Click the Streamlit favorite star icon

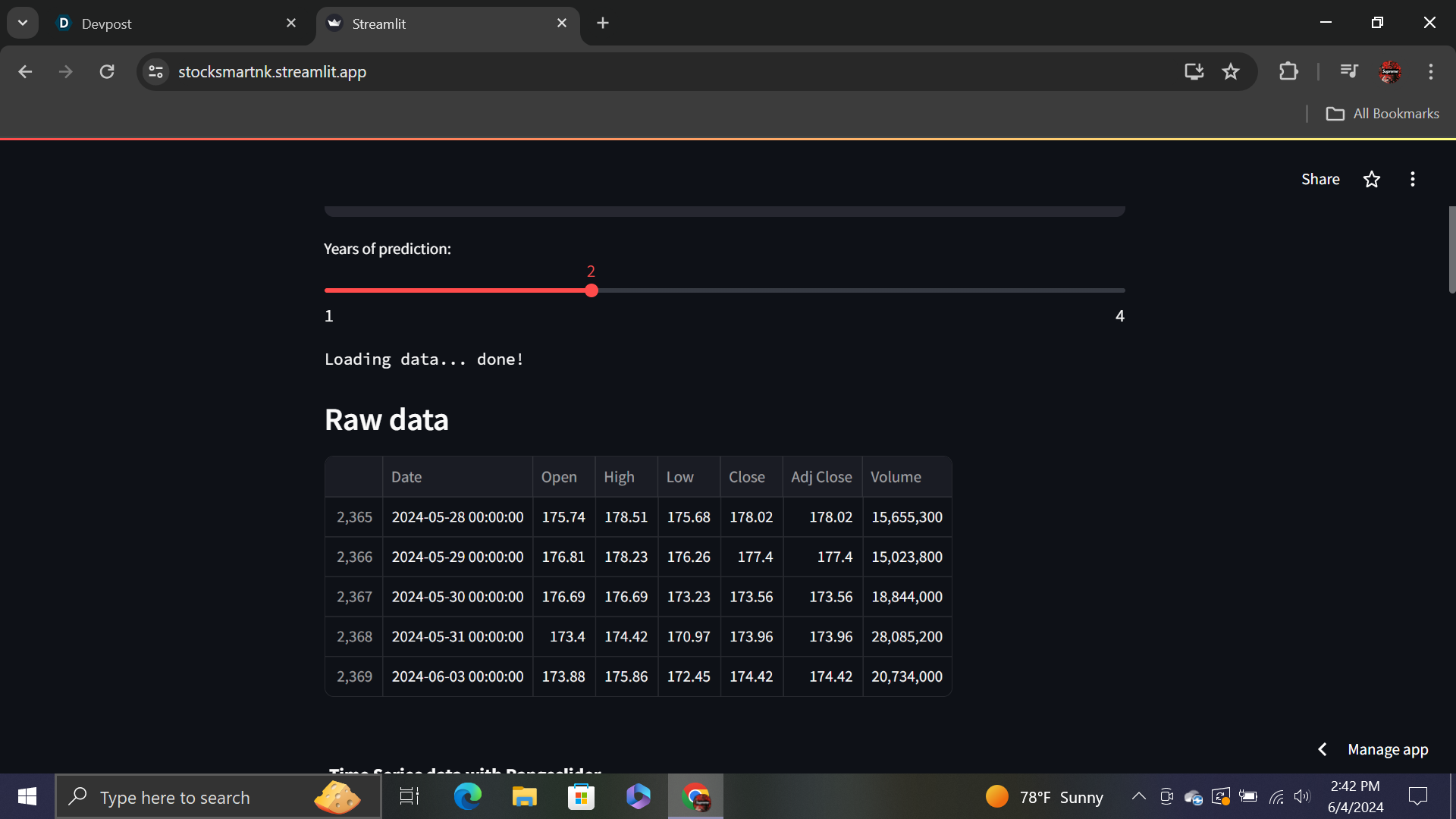(1371, 180)
